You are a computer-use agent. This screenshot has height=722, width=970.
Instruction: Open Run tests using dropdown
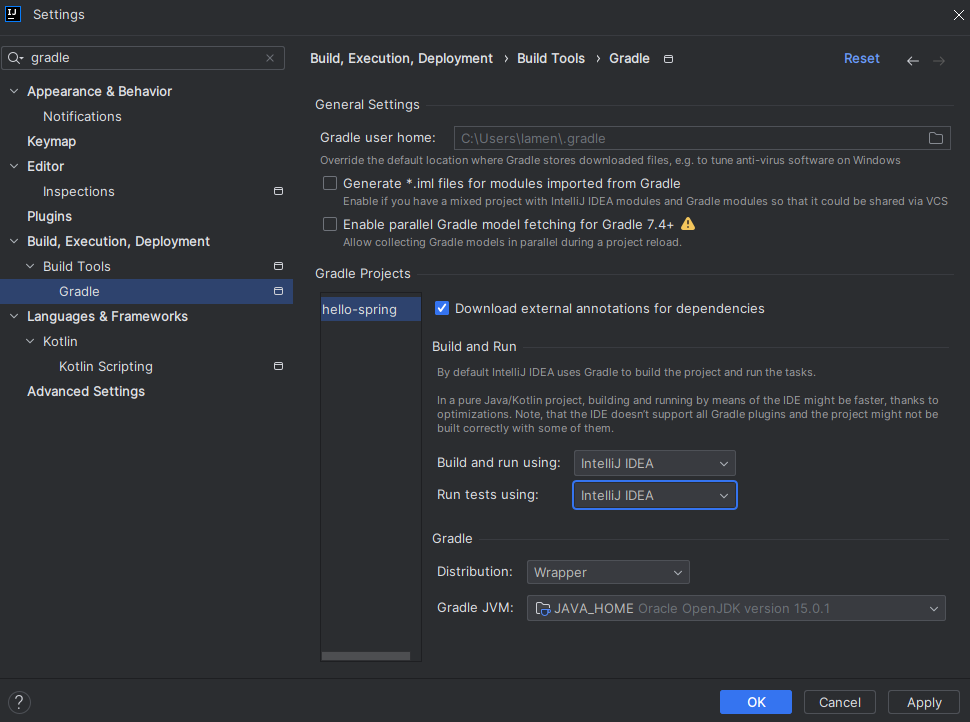655,496
